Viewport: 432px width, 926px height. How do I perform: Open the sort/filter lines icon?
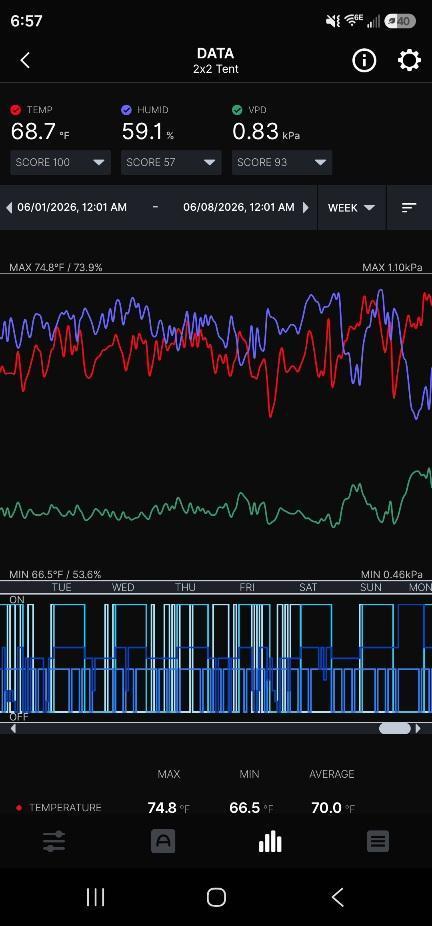(x=409, y=207)
